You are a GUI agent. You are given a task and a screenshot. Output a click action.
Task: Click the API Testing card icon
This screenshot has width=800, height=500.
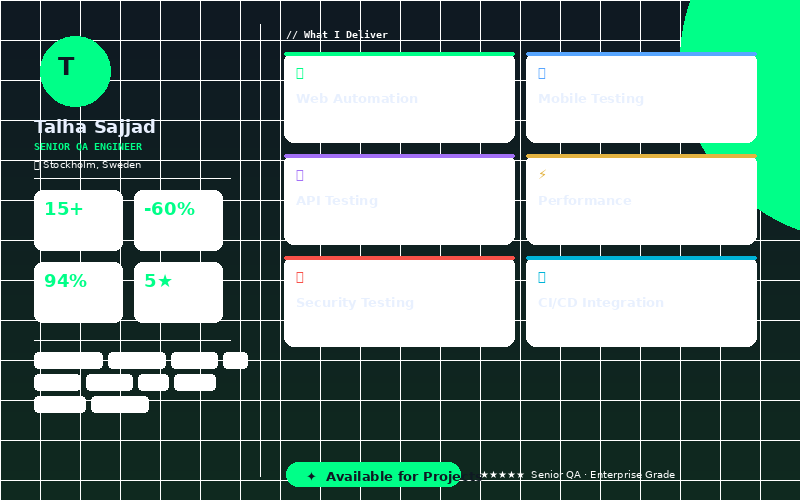pos(299,176)
